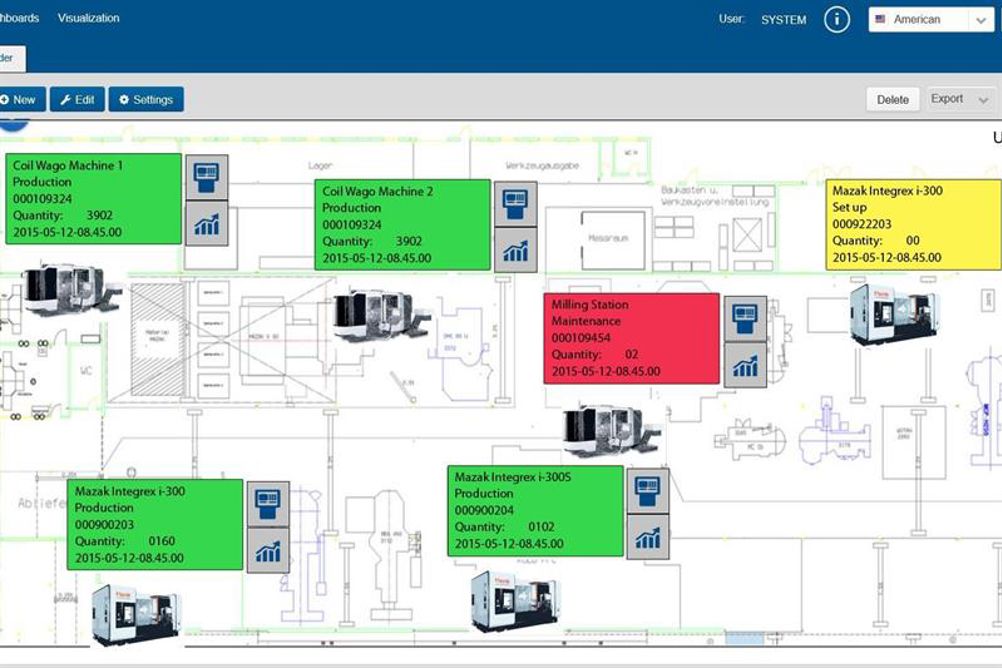Open the American language dropdown
This screenshot has height=668, width=1002.
(x=930, y=20)
